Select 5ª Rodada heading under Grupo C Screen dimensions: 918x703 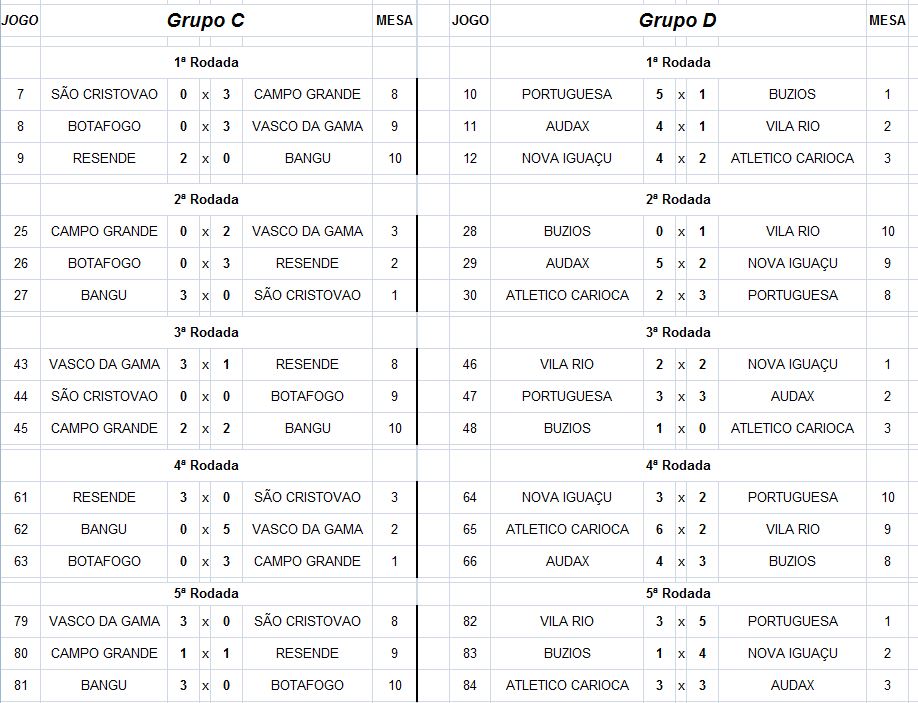pyautogui.click(x=205, y=593)
